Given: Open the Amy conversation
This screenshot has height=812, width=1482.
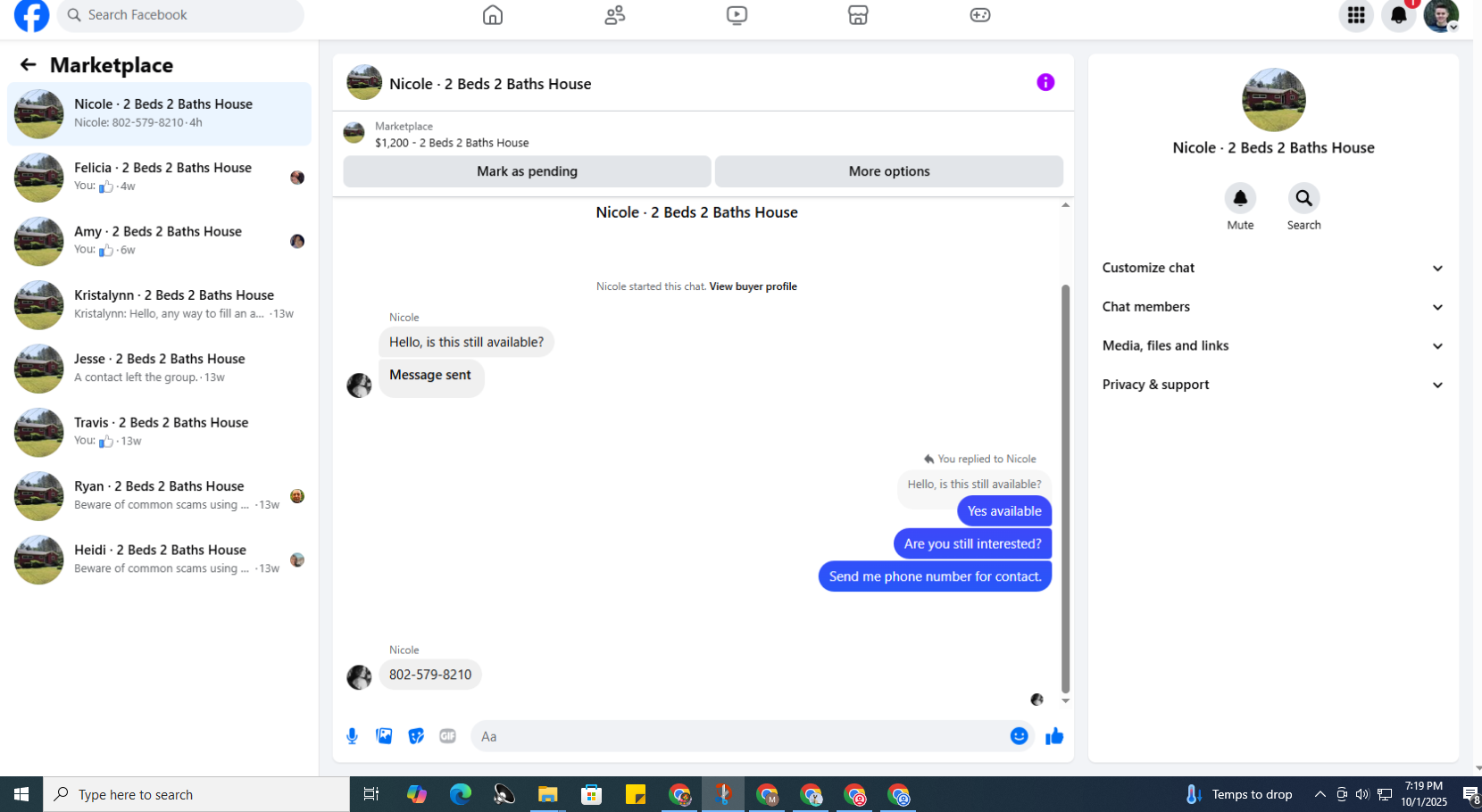Looking at the screenshot, I should click(x=159, y=241).
